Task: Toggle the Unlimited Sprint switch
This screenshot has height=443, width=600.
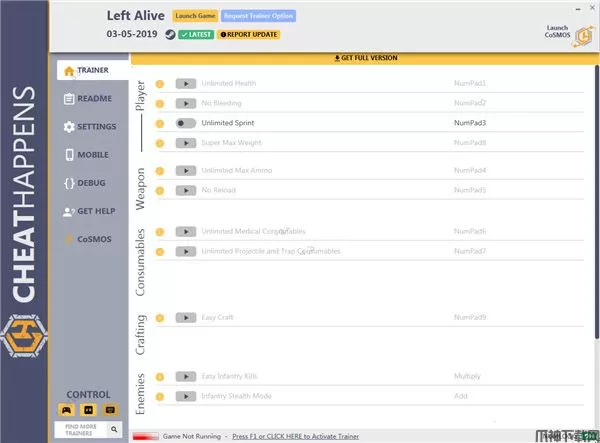Action: (x=186, y=123)
